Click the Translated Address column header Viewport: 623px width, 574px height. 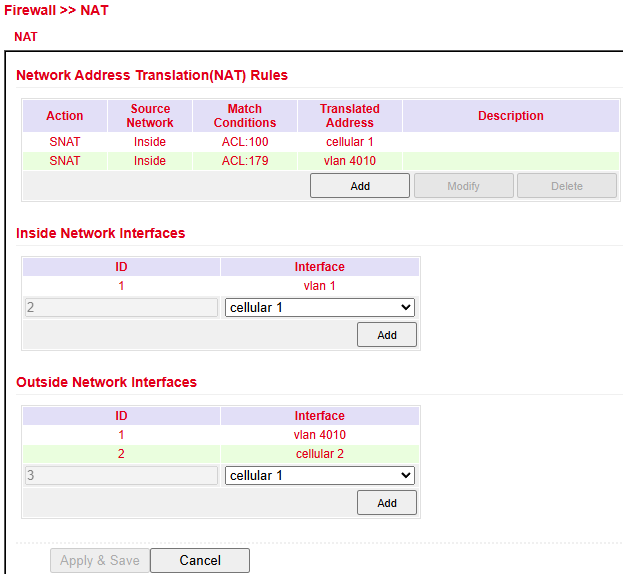[x=349, y=116]
